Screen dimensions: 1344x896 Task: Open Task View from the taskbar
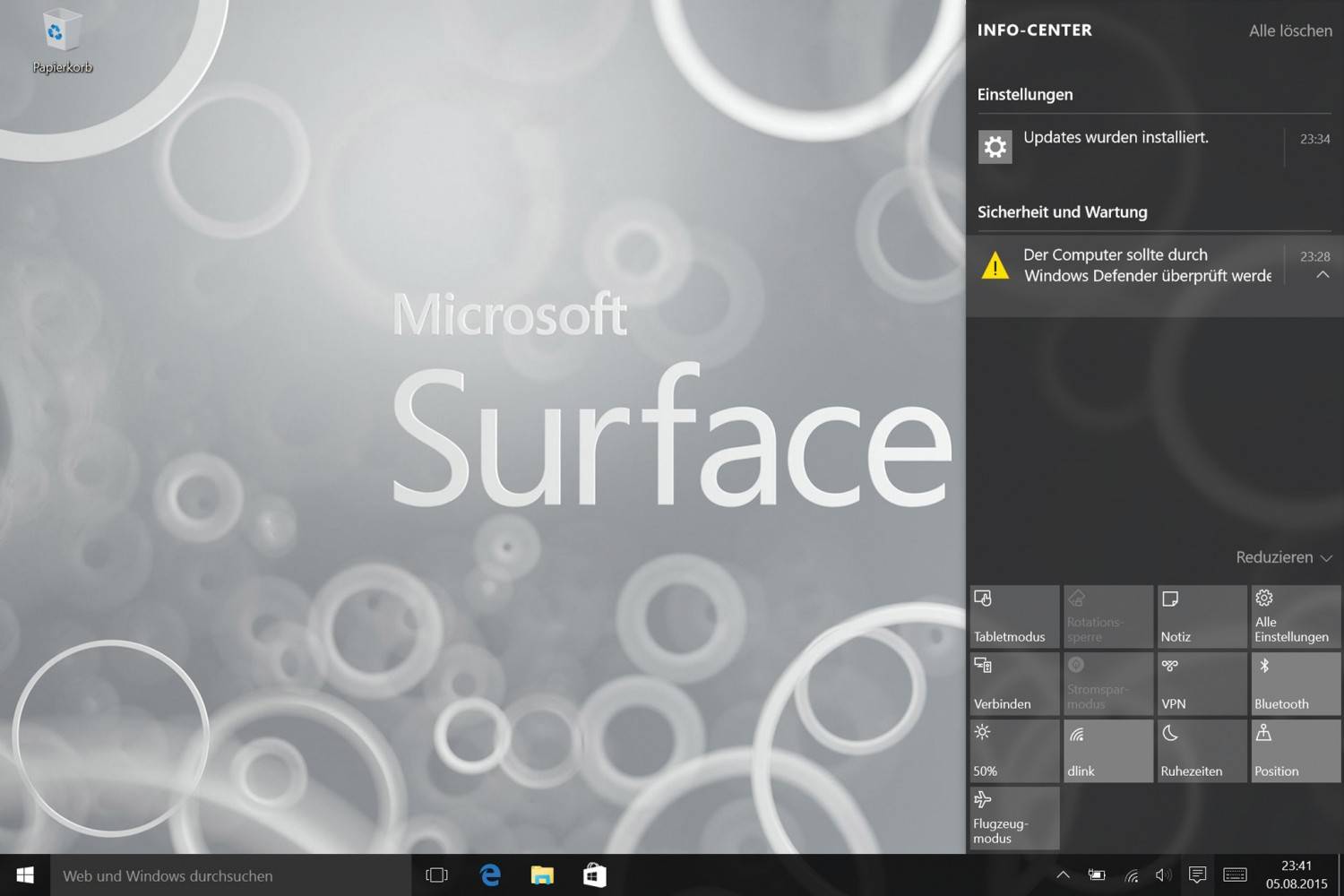click(436, 875)
